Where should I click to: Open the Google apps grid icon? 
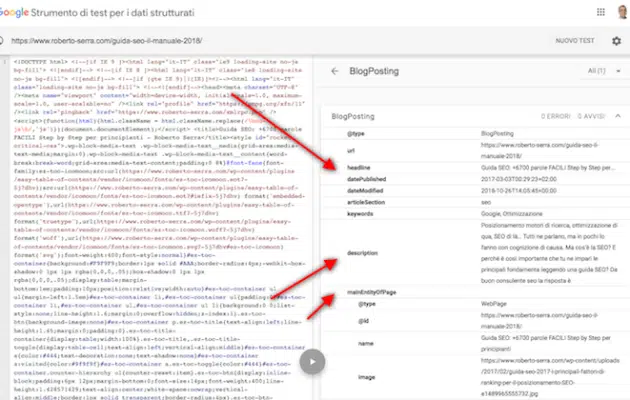tap(601, 12)
